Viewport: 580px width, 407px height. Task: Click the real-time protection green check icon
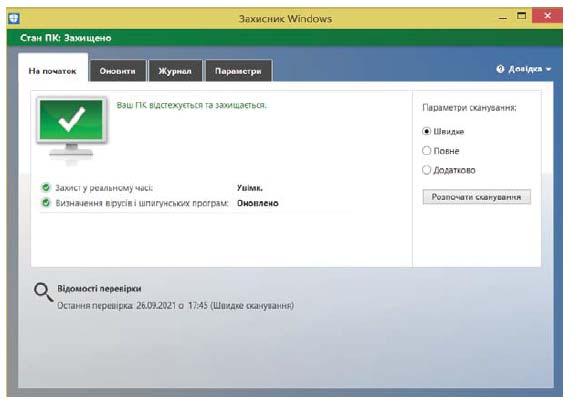pos(46,188)
